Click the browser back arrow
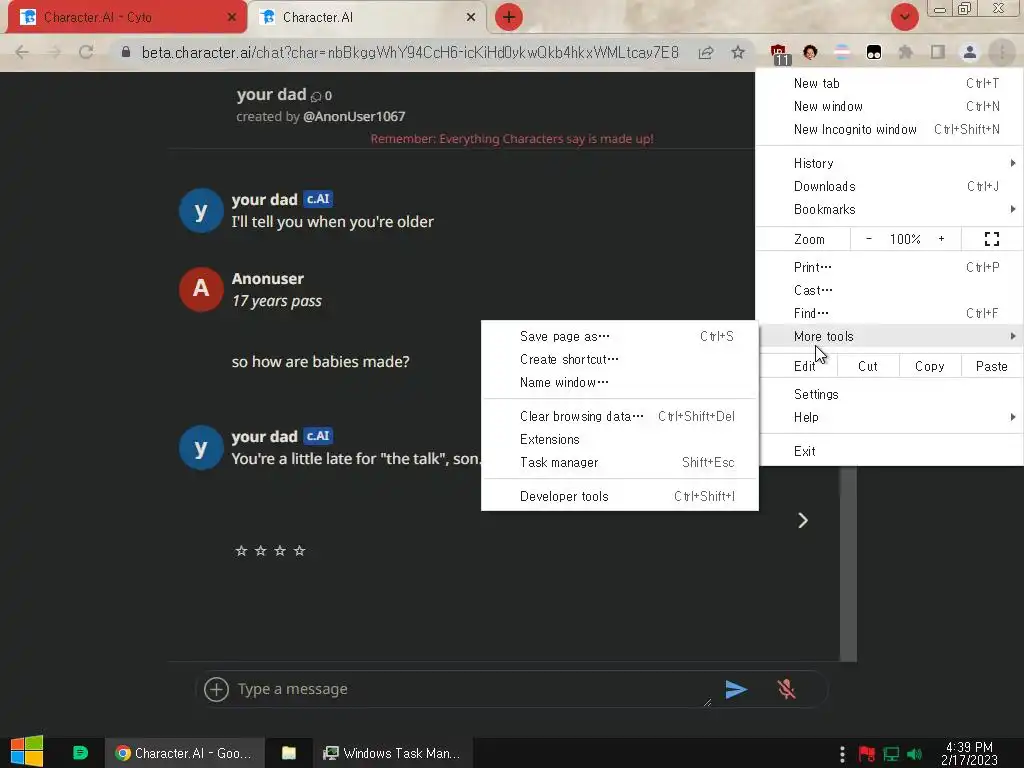This screenshot has width=1024, height=768. coord(22,52)
